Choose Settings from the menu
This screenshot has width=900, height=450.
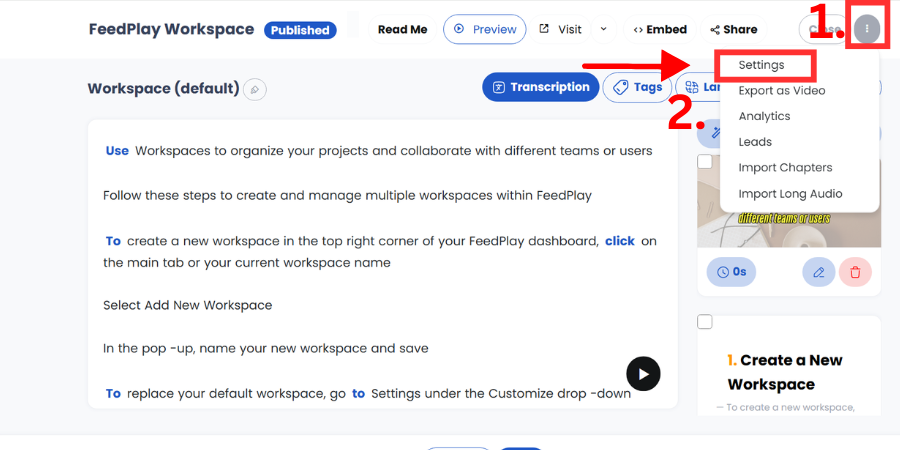pos(761,65)
